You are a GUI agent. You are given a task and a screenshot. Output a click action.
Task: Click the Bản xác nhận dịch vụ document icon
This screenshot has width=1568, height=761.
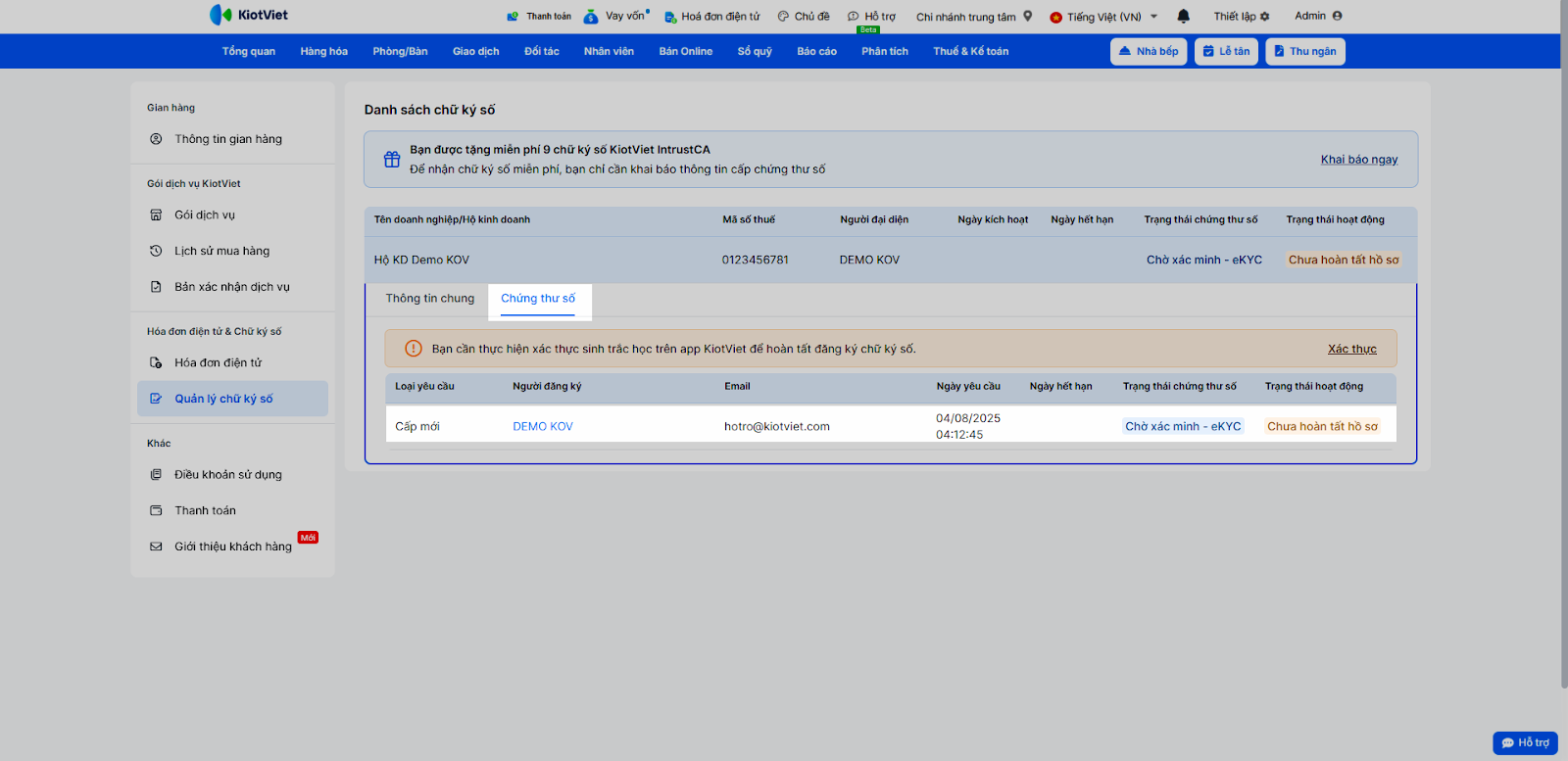pyautogui.click(x=156, y=287)
